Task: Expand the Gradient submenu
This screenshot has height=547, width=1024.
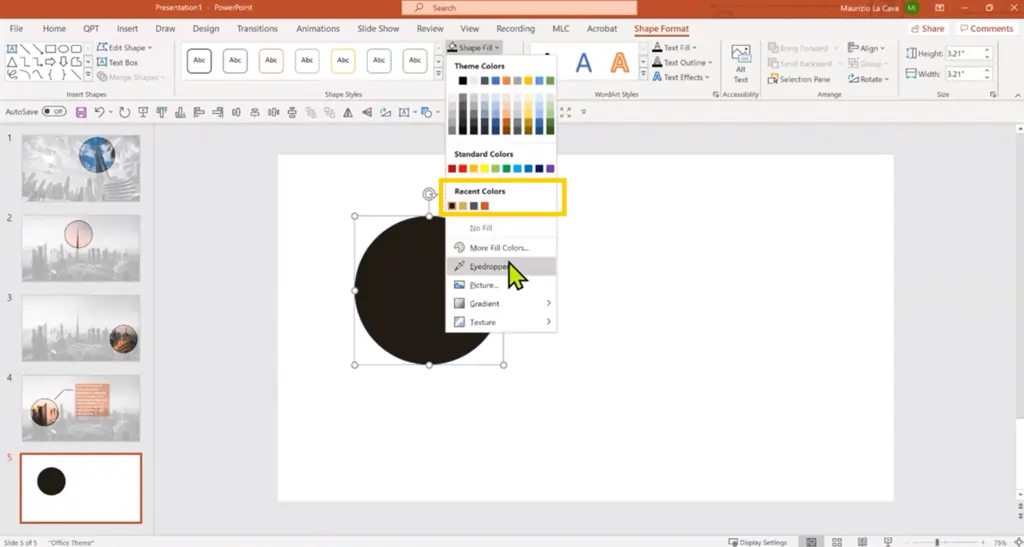Action: point(501,304)
